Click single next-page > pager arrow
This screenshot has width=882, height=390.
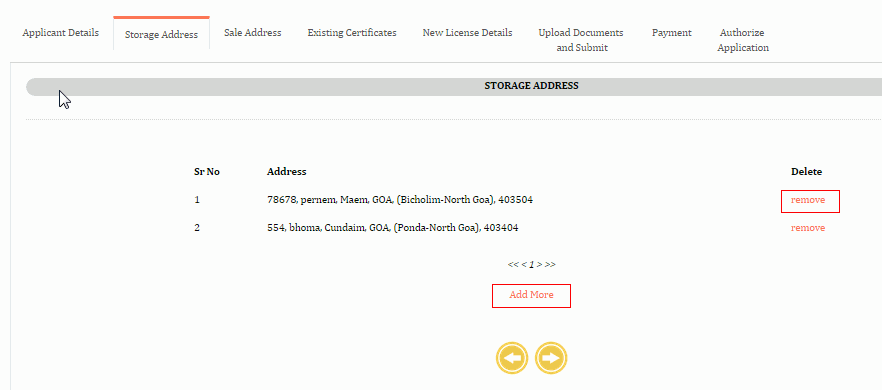coord(539,264)
